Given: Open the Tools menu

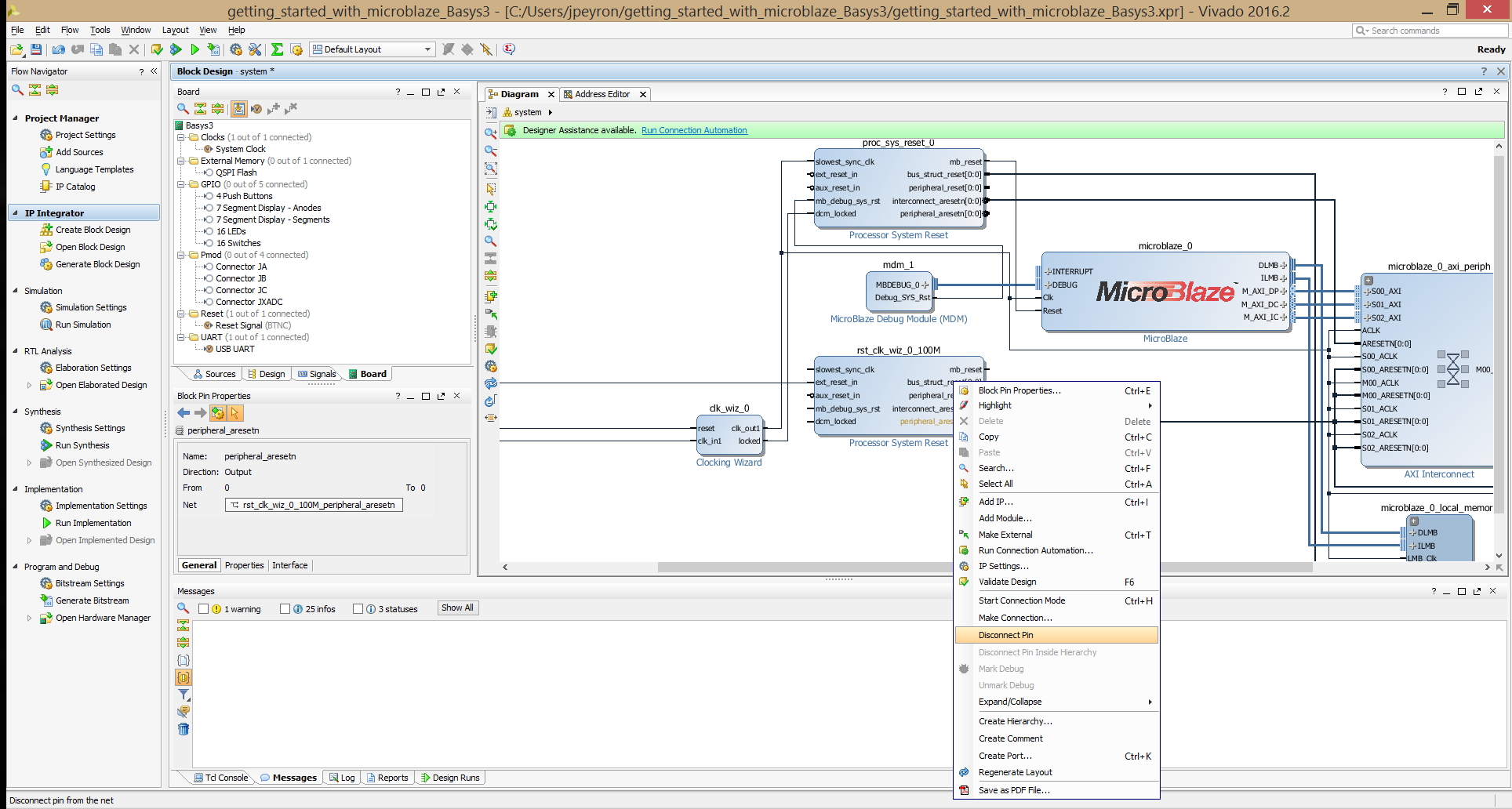Looking at the screenshot, I should [100, 30].
